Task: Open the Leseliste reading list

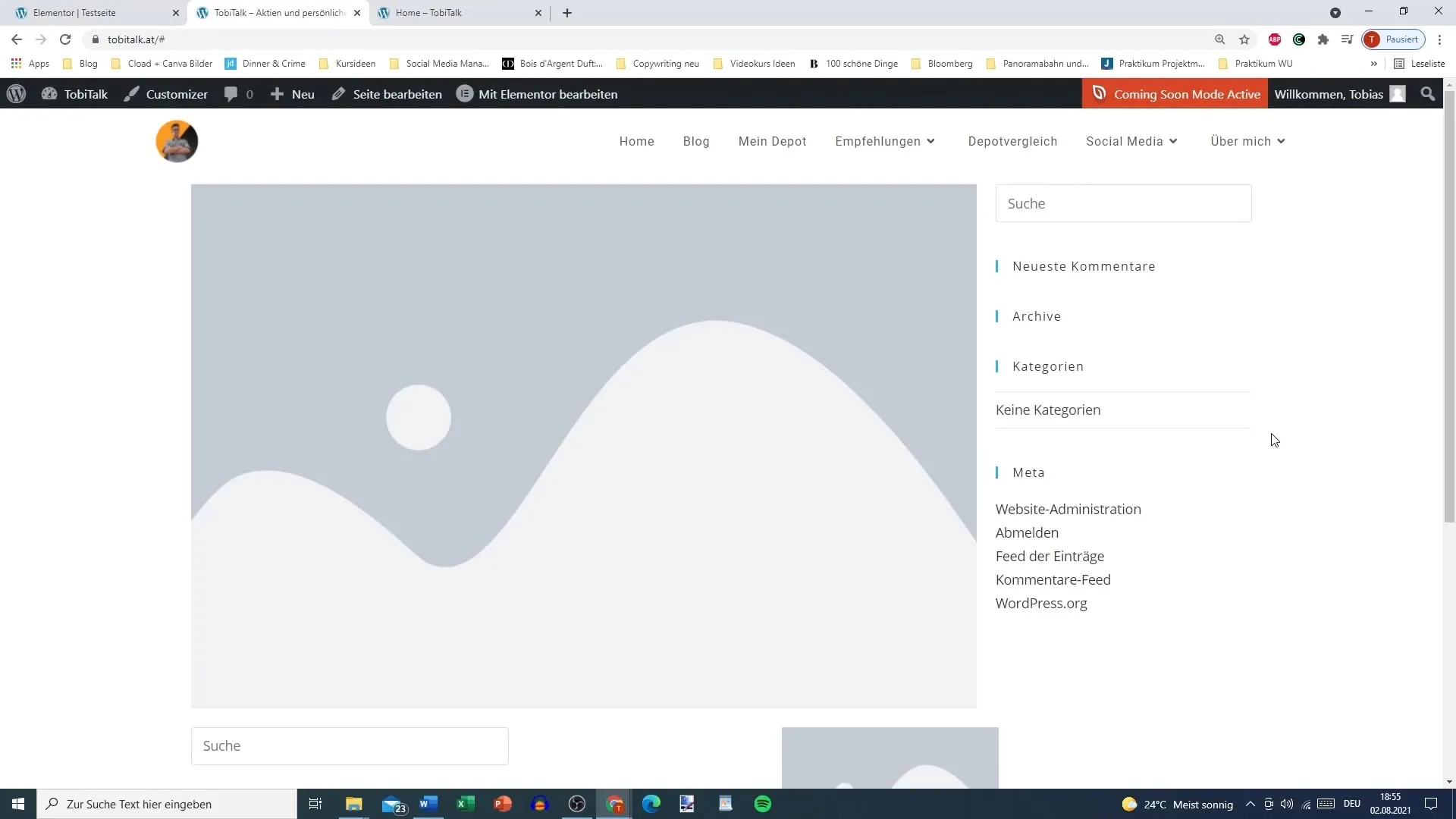Action: pos(1419,64)
